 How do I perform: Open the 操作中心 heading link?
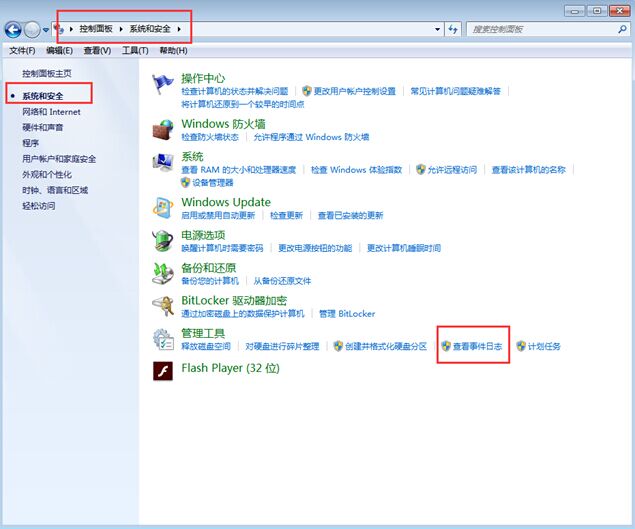tap(203, 78)
